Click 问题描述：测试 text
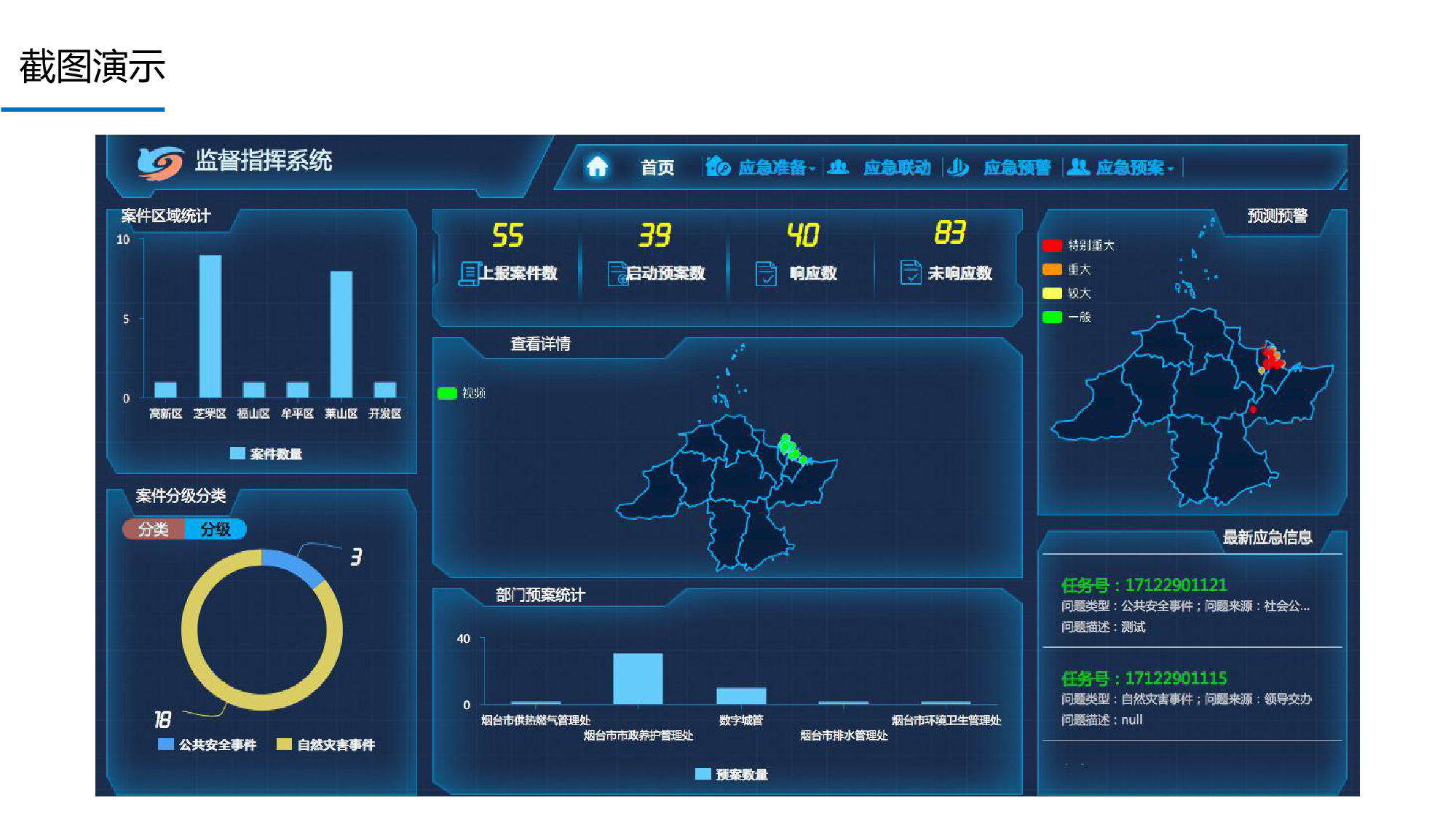 click(x=1103, y=627)
